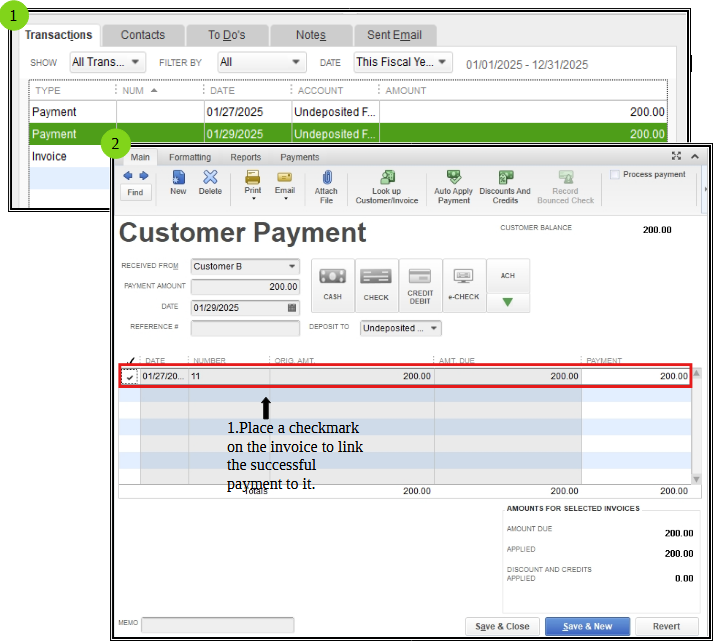
Task: Open the Deposit To account dropdown
Action: point(434,328)
